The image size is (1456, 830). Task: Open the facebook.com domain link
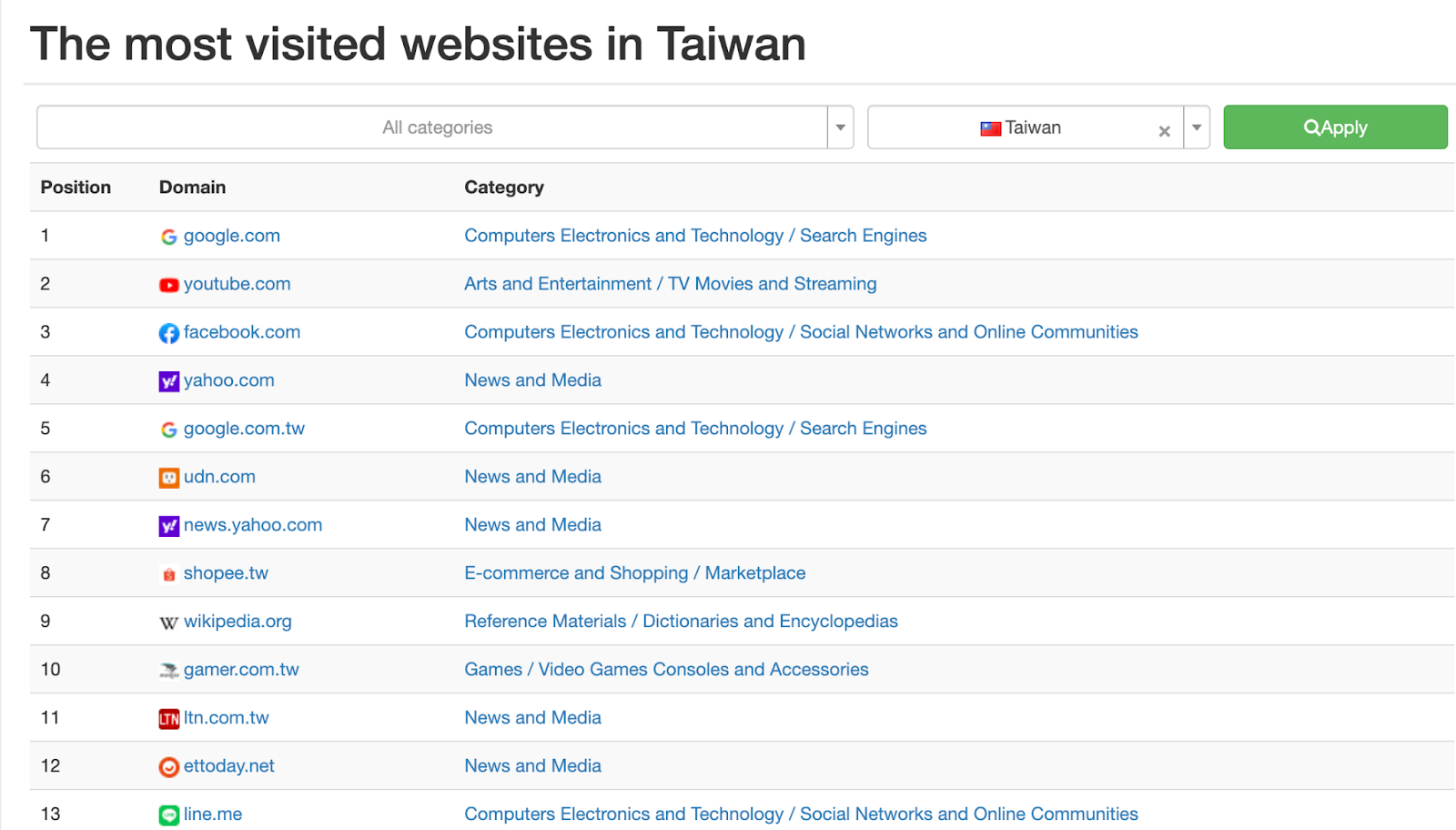(242, 332)
